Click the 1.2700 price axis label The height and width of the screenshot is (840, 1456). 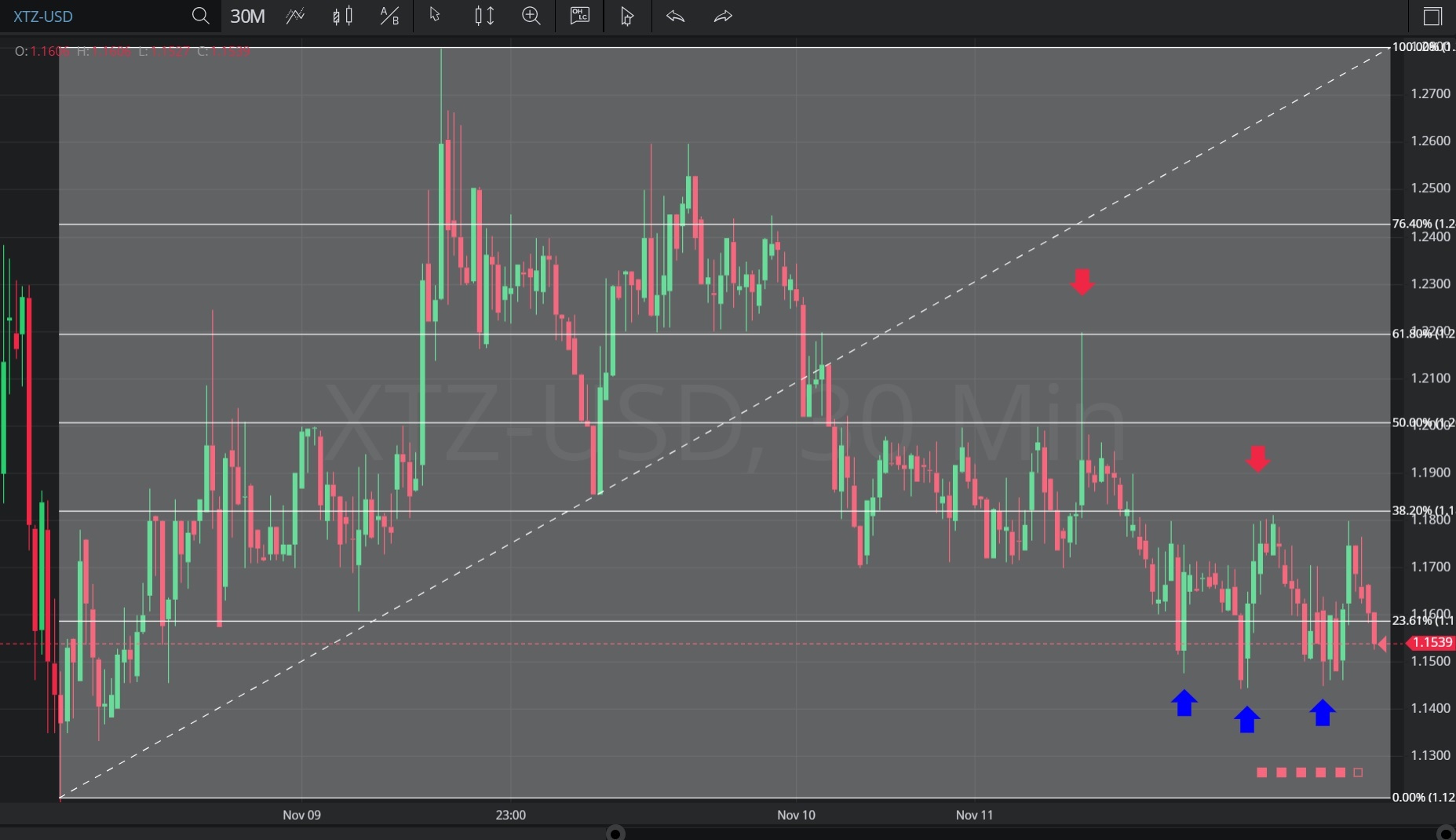[1430, 93]
